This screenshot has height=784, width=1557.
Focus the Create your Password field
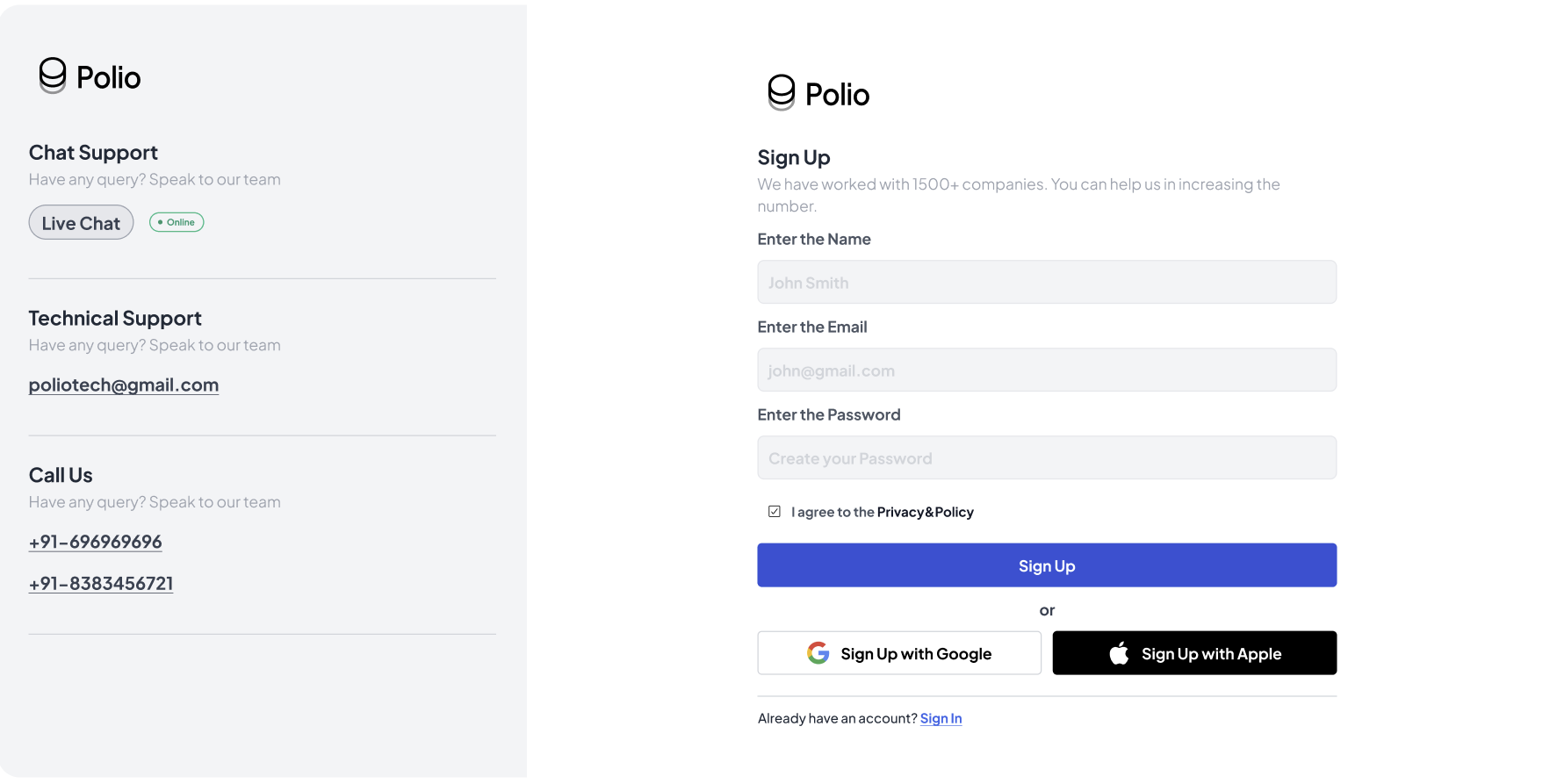click(1047, 457)
